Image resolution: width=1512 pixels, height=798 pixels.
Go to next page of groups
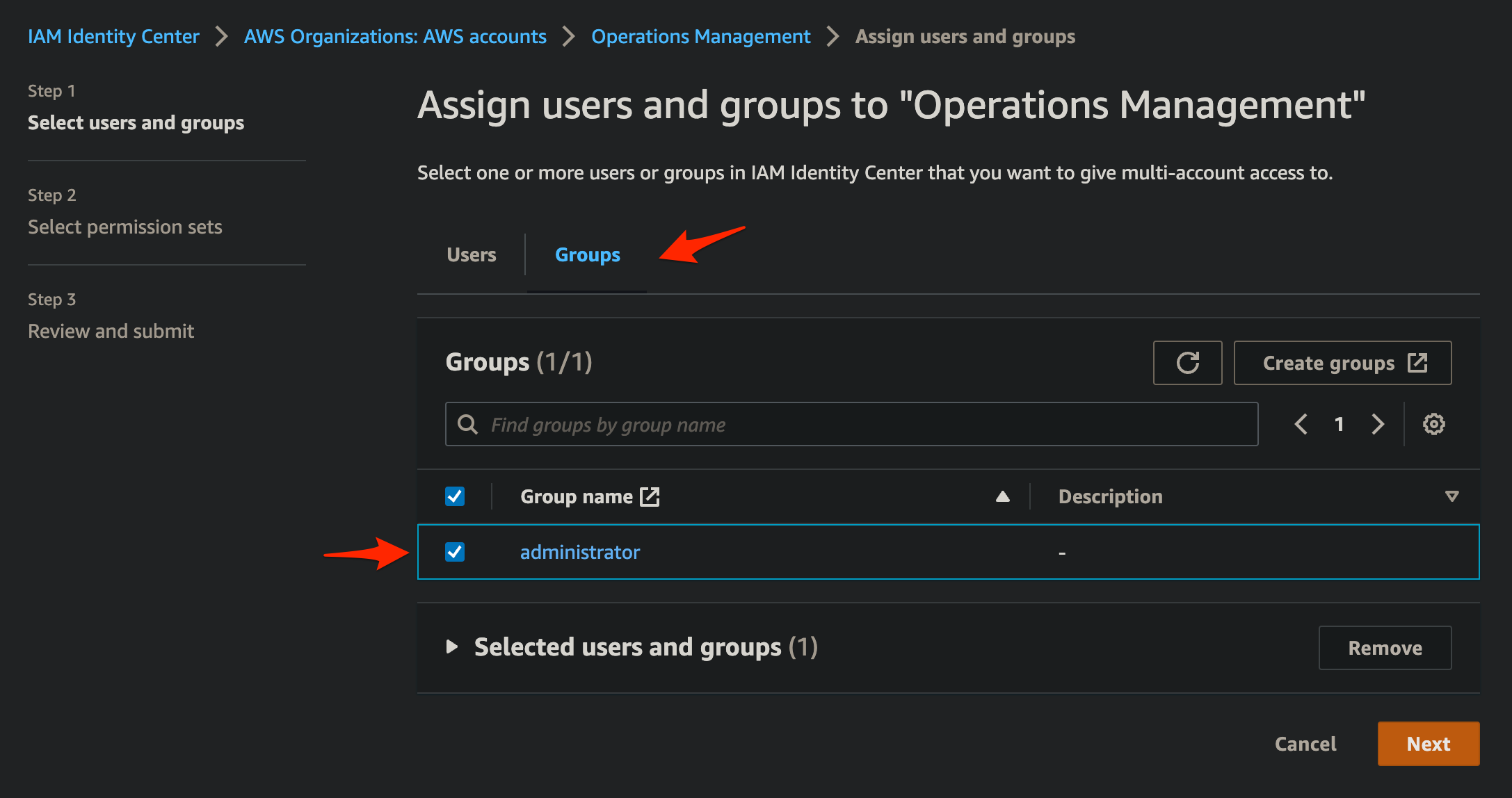1378,424
